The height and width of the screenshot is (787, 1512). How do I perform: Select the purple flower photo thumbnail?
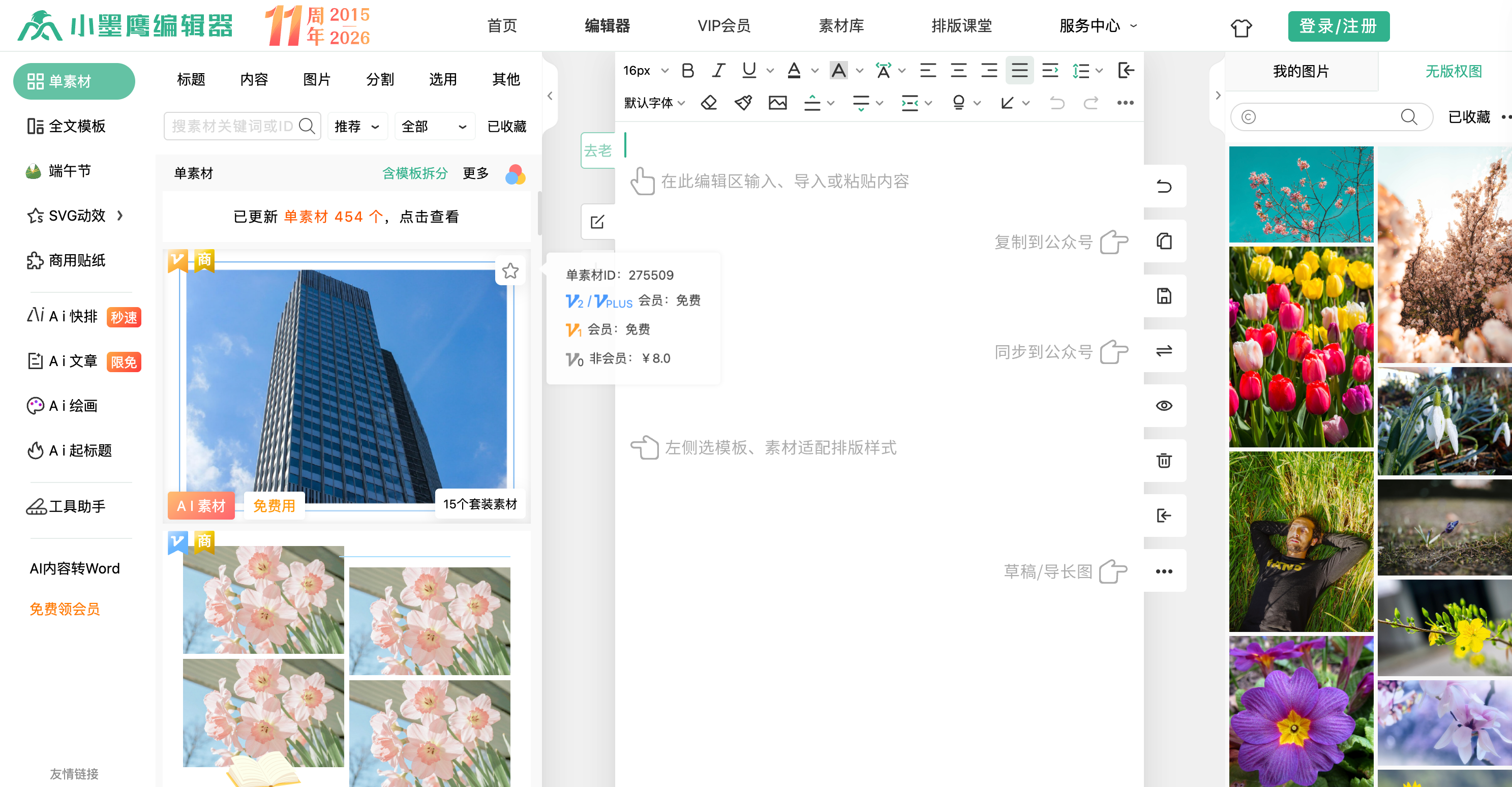1301,711
